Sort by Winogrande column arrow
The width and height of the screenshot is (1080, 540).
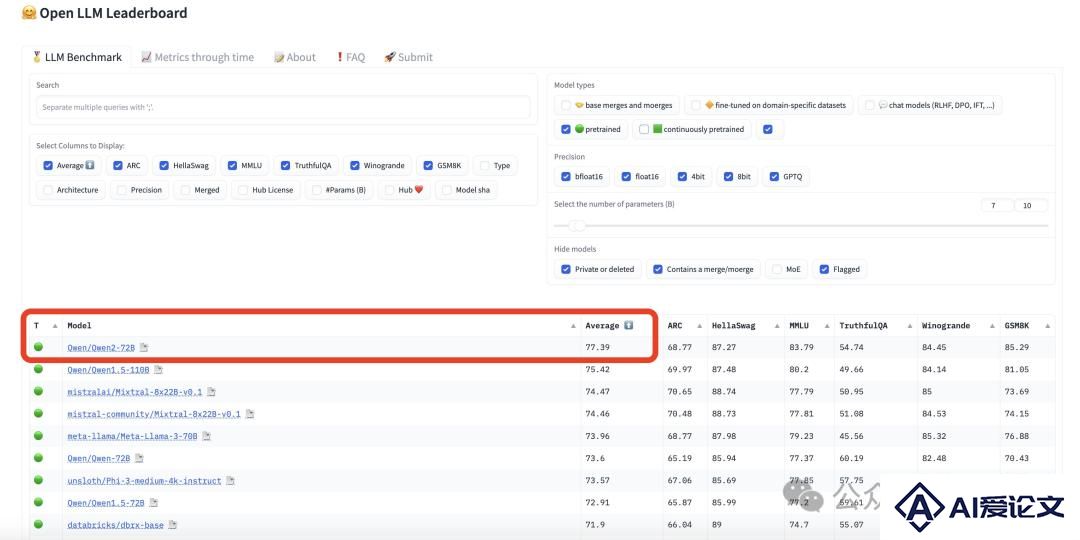992,326
